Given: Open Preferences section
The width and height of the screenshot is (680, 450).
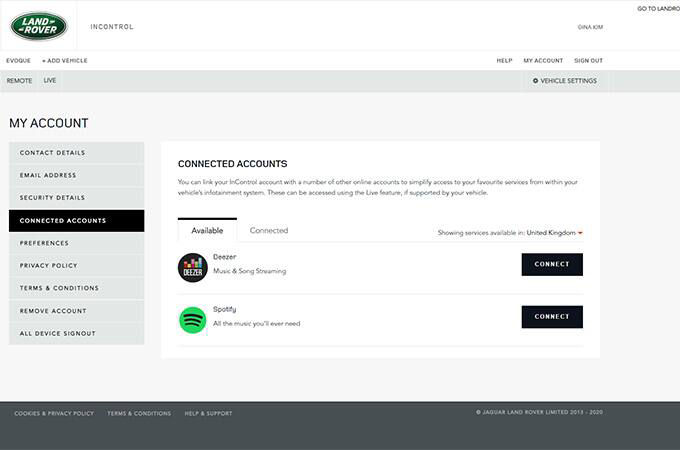Looking at the screenshot, I should (76, 243).
